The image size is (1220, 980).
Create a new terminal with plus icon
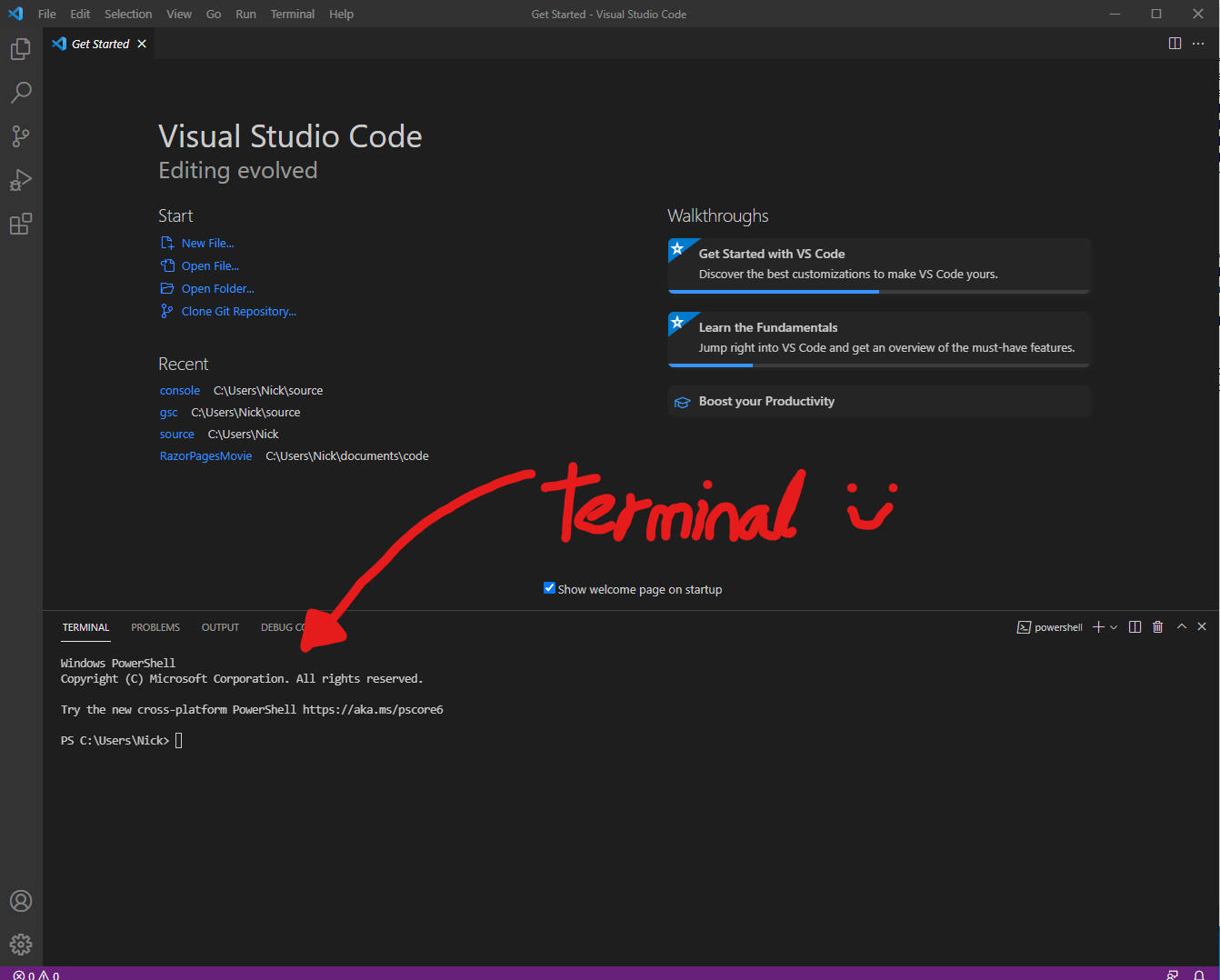(x=1098, y=627)
